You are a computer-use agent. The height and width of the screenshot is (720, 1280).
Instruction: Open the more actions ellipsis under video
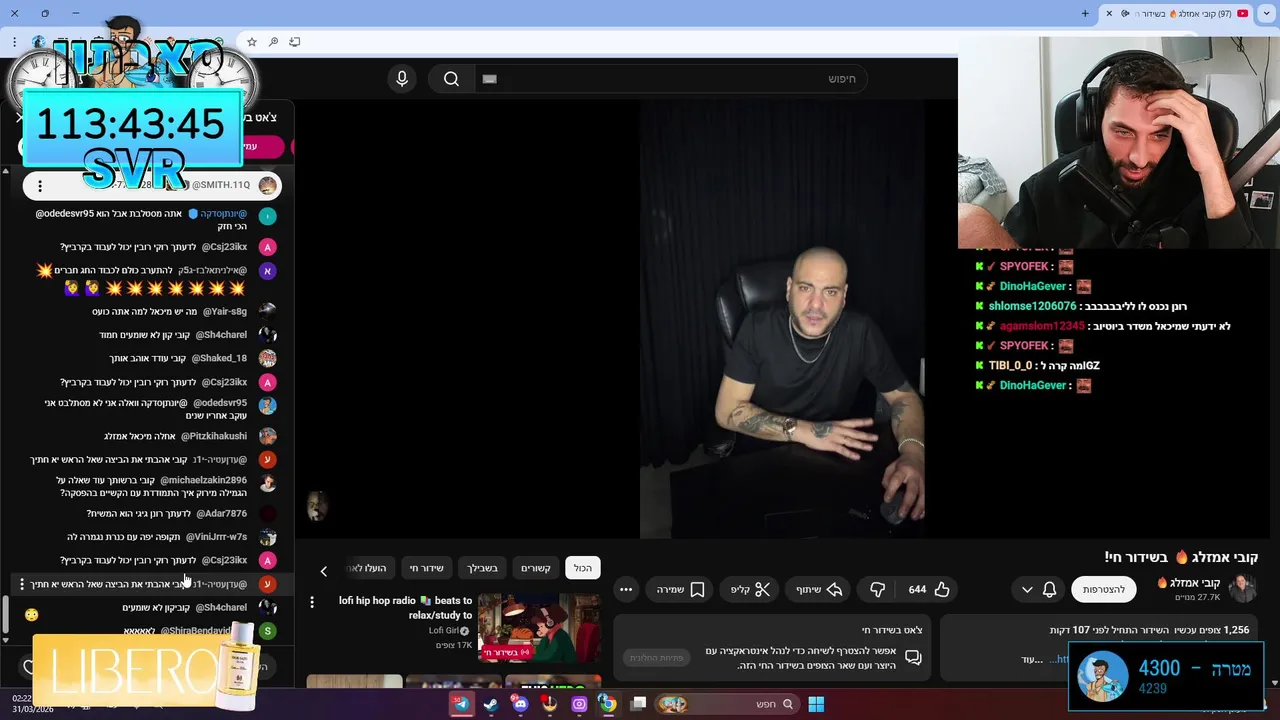pyautogui.click(x=626, y=590)
